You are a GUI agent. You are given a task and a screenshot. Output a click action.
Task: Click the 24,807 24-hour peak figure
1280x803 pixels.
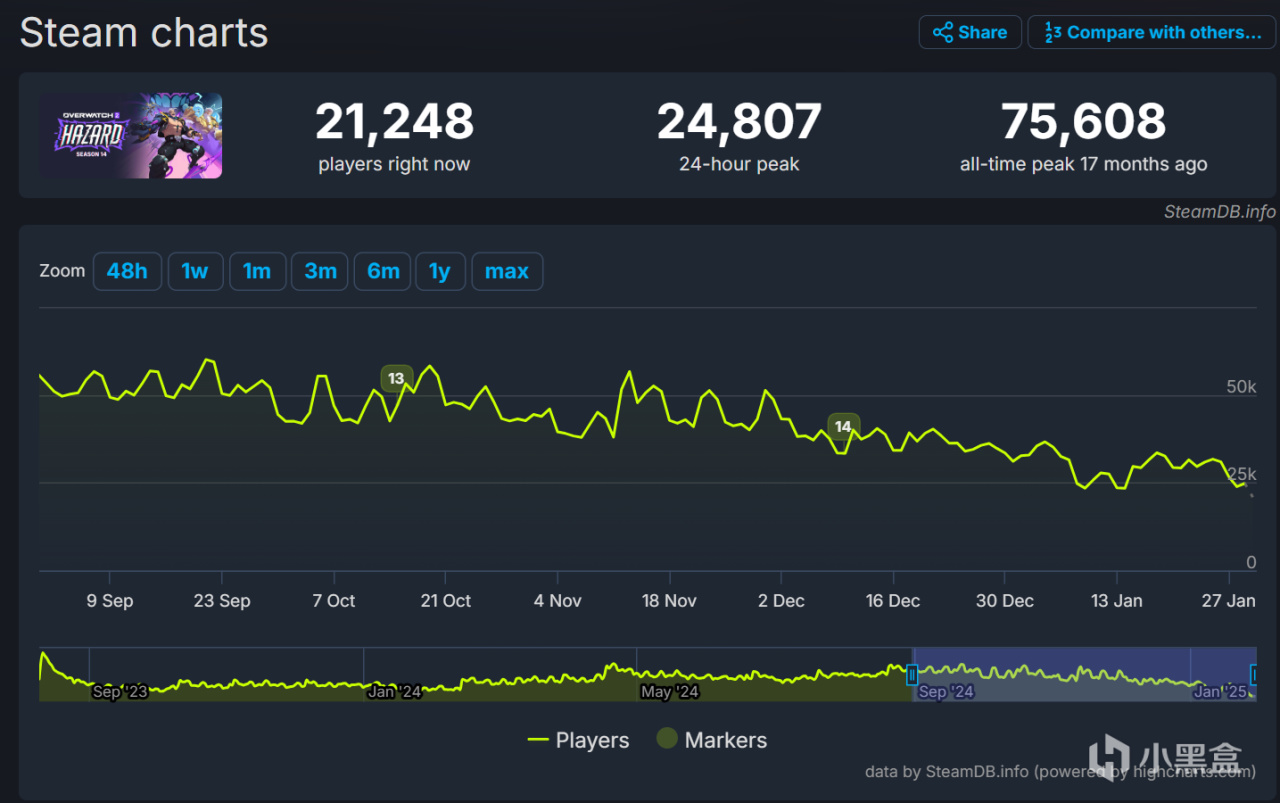(x=739, y=122)
